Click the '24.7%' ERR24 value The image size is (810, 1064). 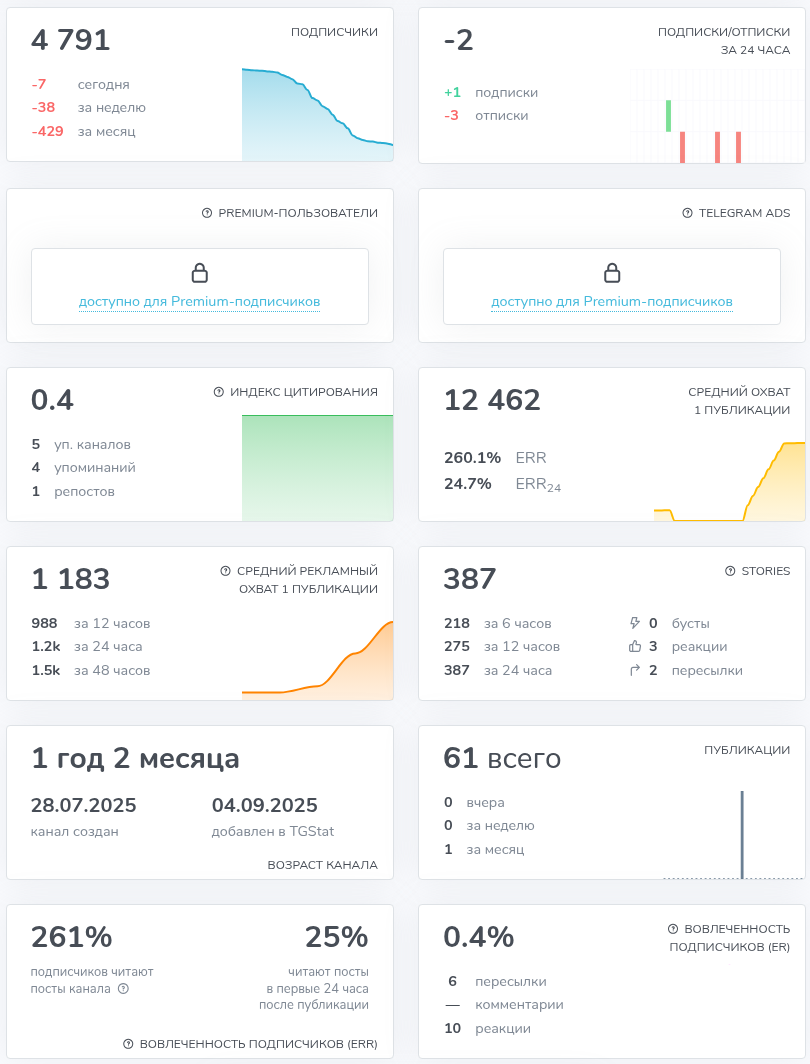pyautogui.click(x=468, y=483)
